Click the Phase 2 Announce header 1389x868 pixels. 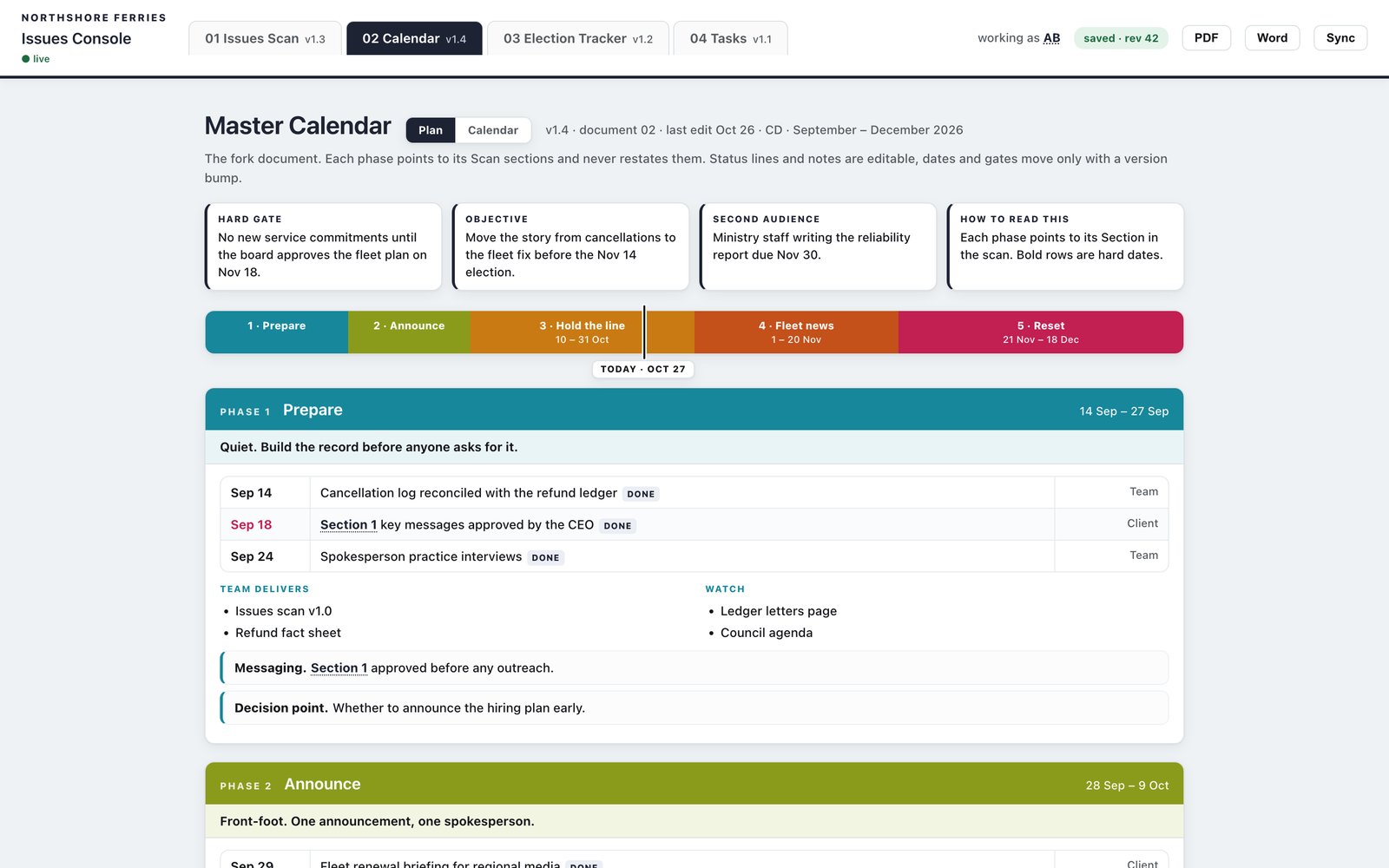click(694, 784)
